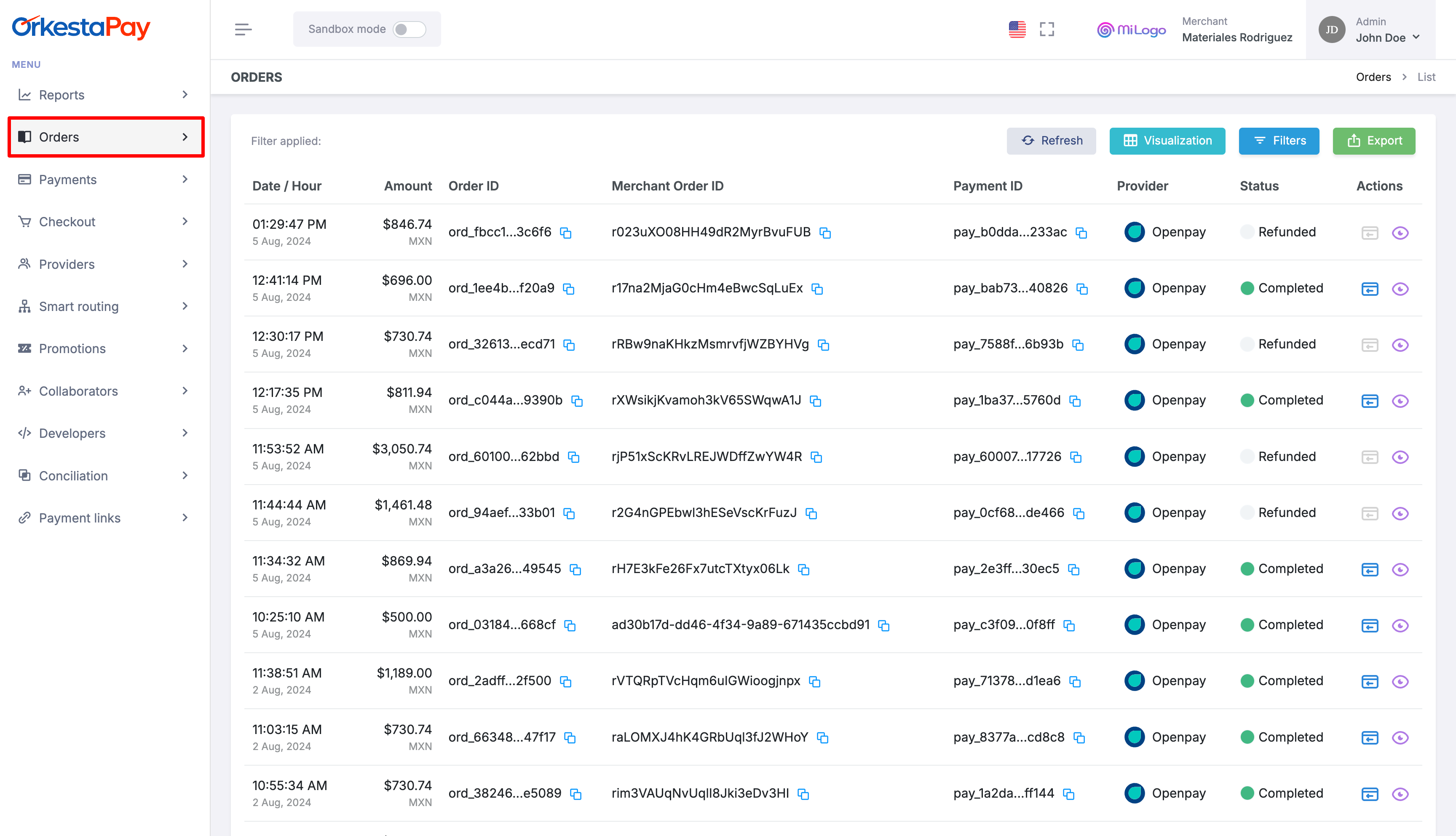Expand the Payments chevron arrow
Screen dimensions: 1456x836
(185, 179)
